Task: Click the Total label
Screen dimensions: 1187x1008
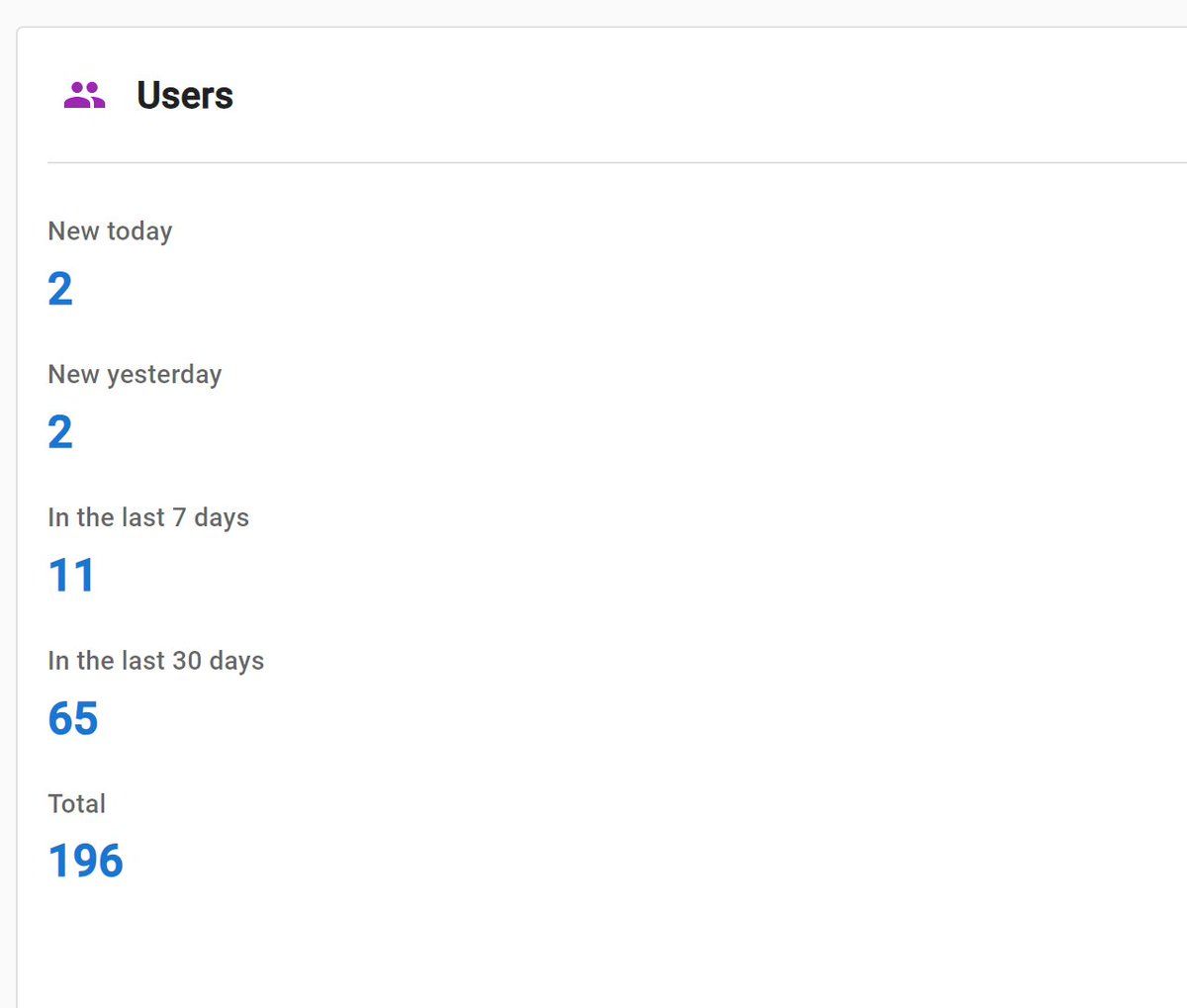Action: point(76,804)
